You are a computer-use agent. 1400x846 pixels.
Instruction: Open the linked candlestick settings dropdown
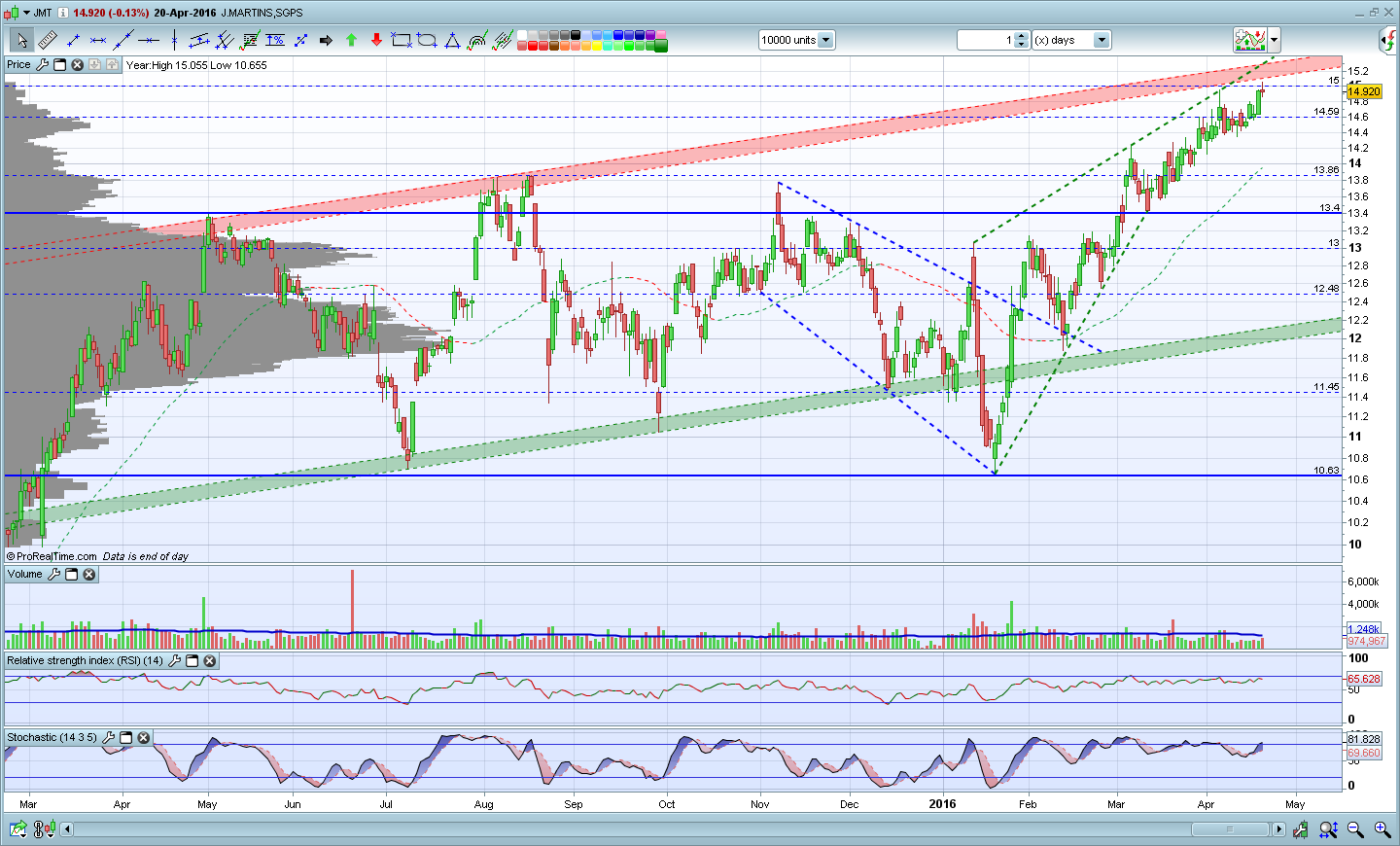click(44, 829)
